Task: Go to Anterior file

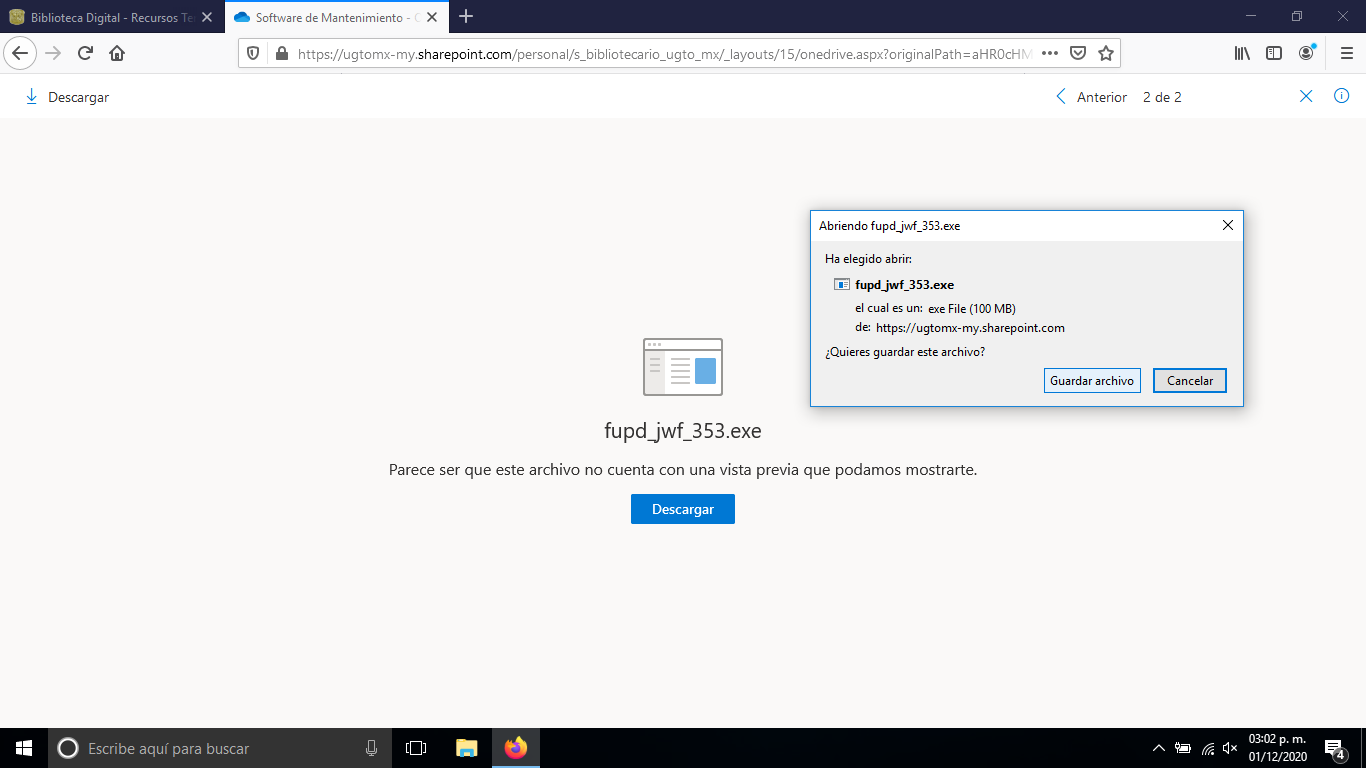Action: [x=1091, y=97]
